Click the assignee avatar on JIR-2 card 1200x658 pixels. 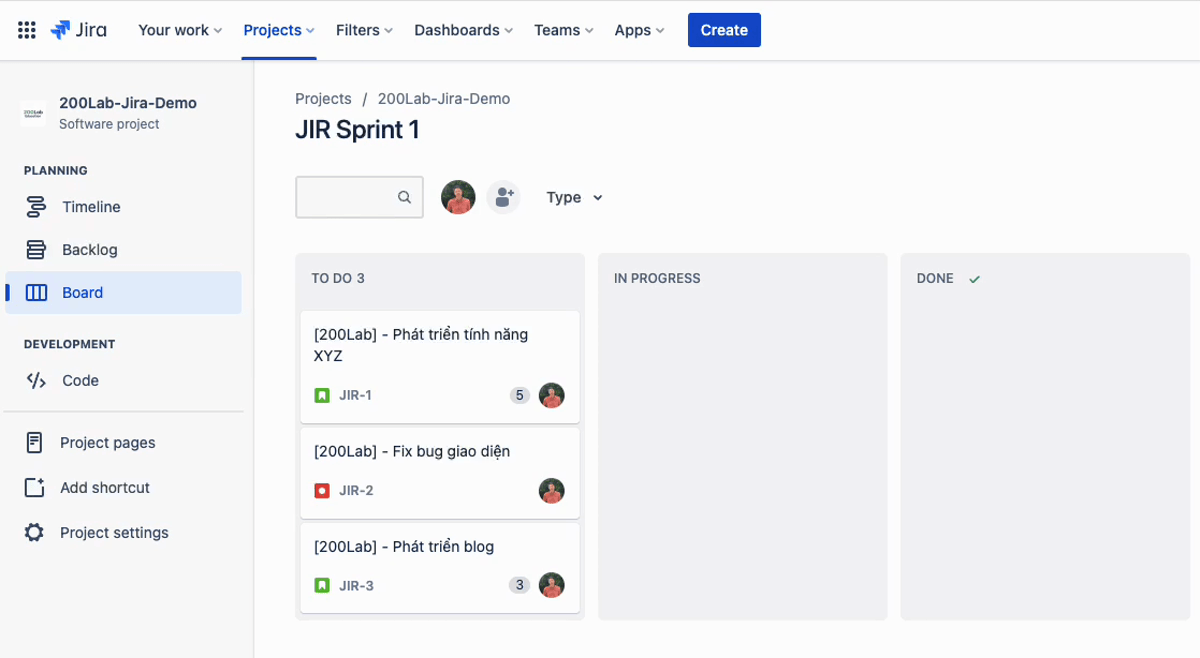tap(552, 490)
